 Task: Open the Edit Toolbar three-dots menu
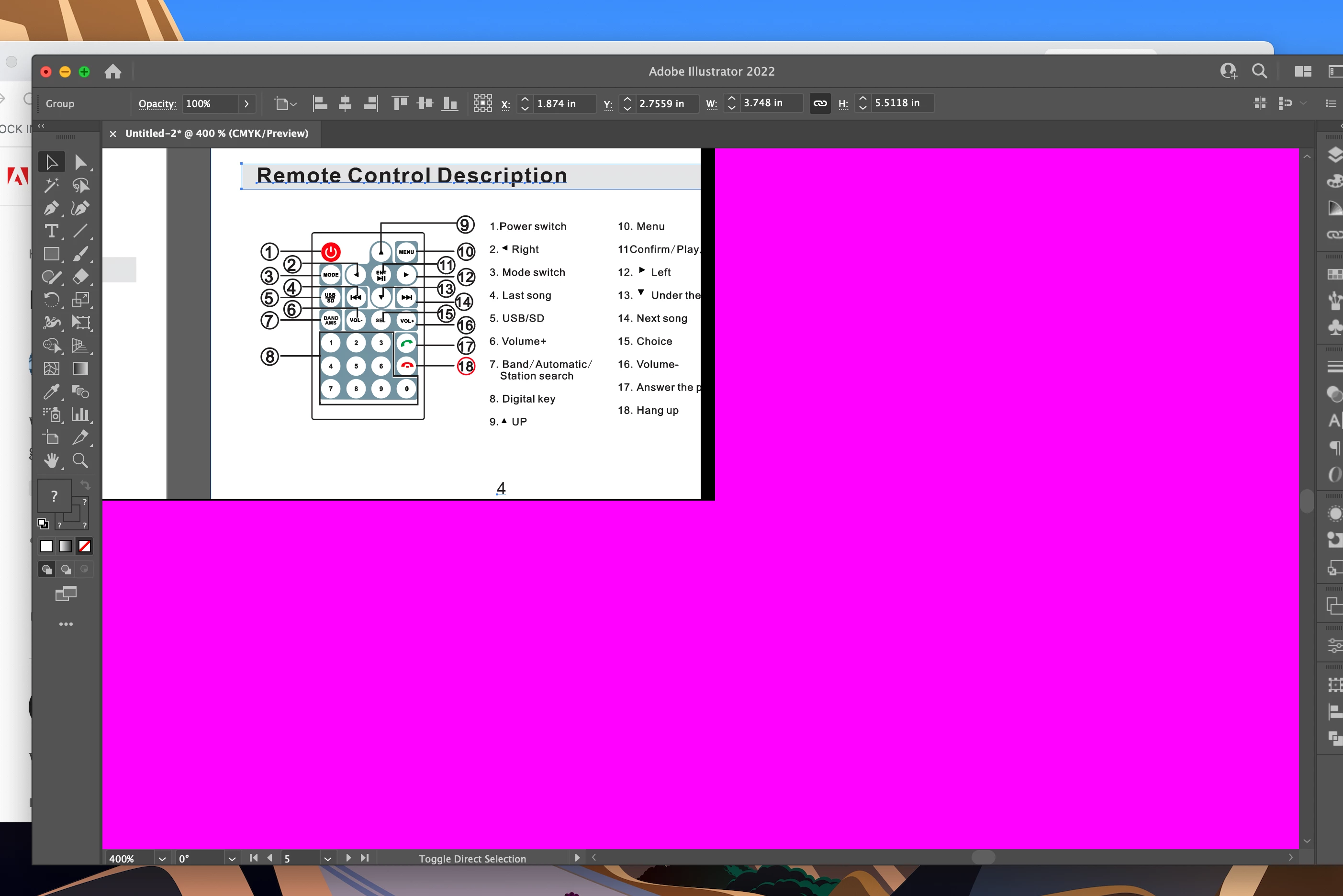click(x=66, y=624)
